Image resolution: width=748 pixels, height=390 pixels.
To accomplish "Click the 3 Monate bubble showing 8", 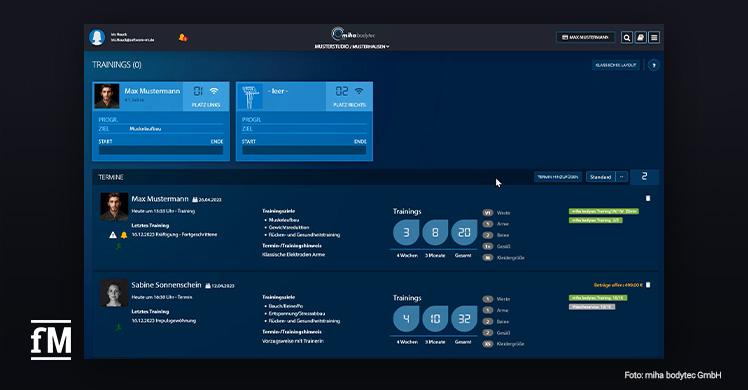I will pyautogui.click(x=435, y=233).
